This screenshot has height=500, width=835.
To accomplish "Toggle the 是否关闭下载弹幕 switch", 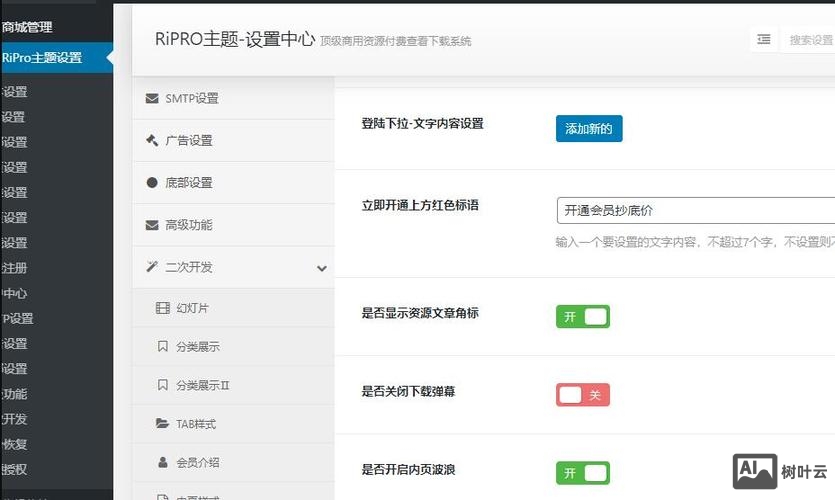I will coord(583,395).
